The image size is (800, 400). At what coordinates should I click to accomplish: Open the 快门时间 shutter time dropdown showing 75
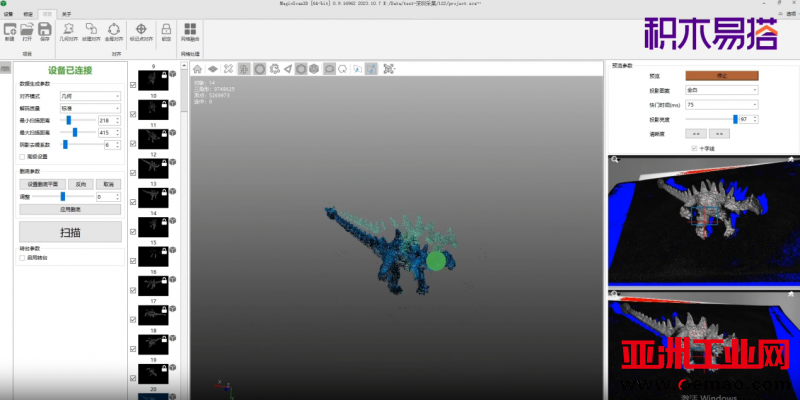click(x=721, y=105)
